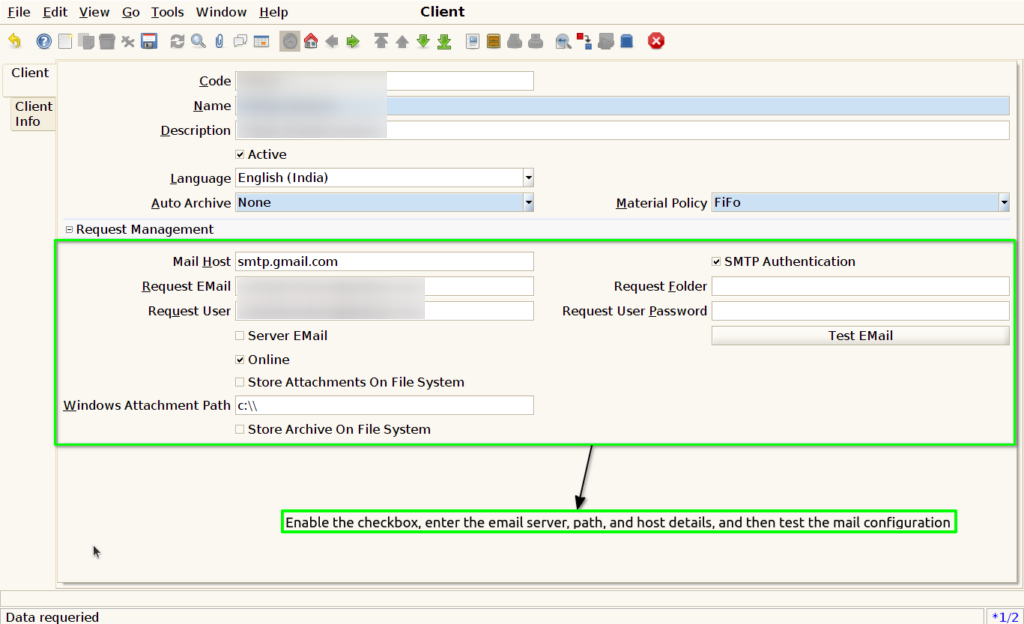The width and height of the screenshot is (1024, 624).
Task: Click the Name input field
Action: (622, 106)
